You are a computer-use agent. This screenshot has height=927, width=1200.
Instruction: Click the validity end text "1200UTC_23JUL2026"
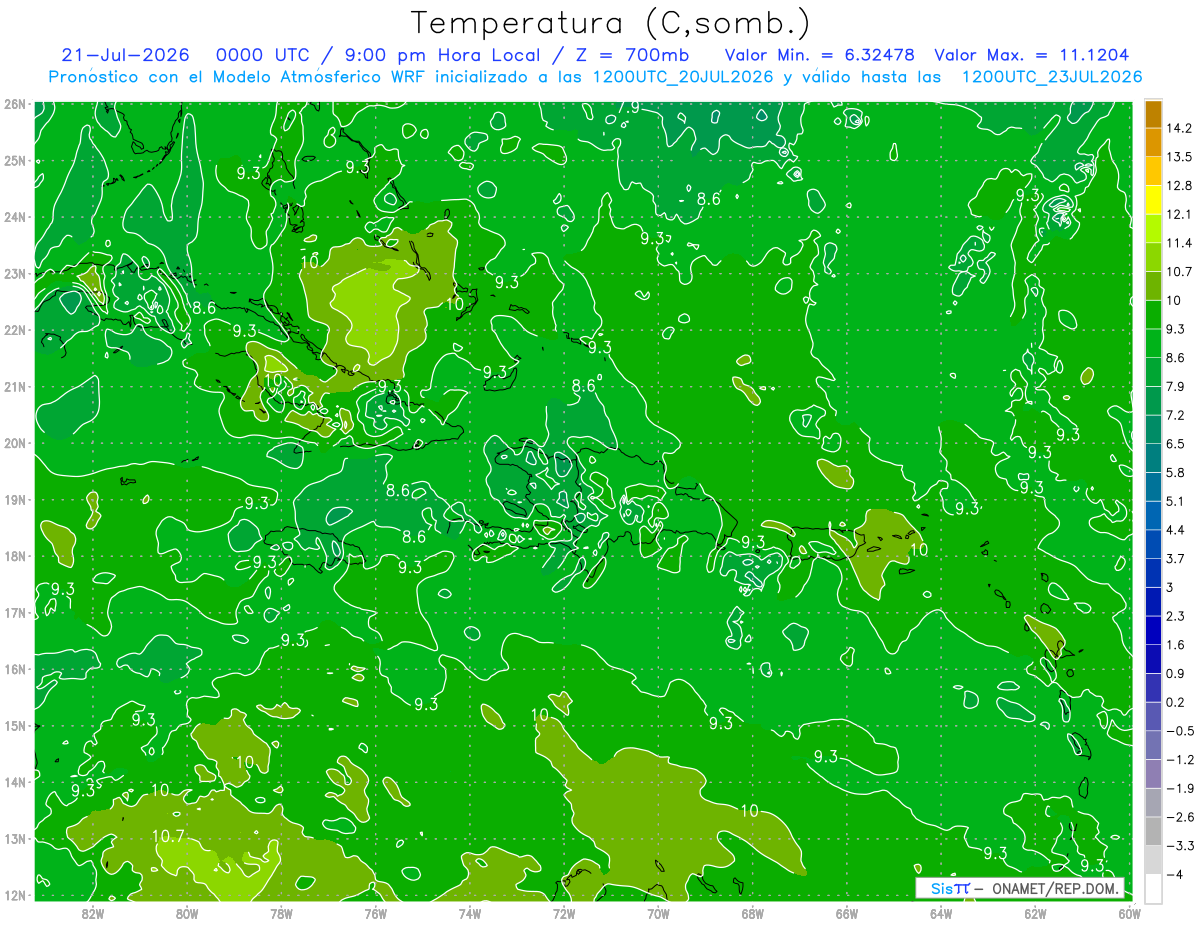[1052, 77]
